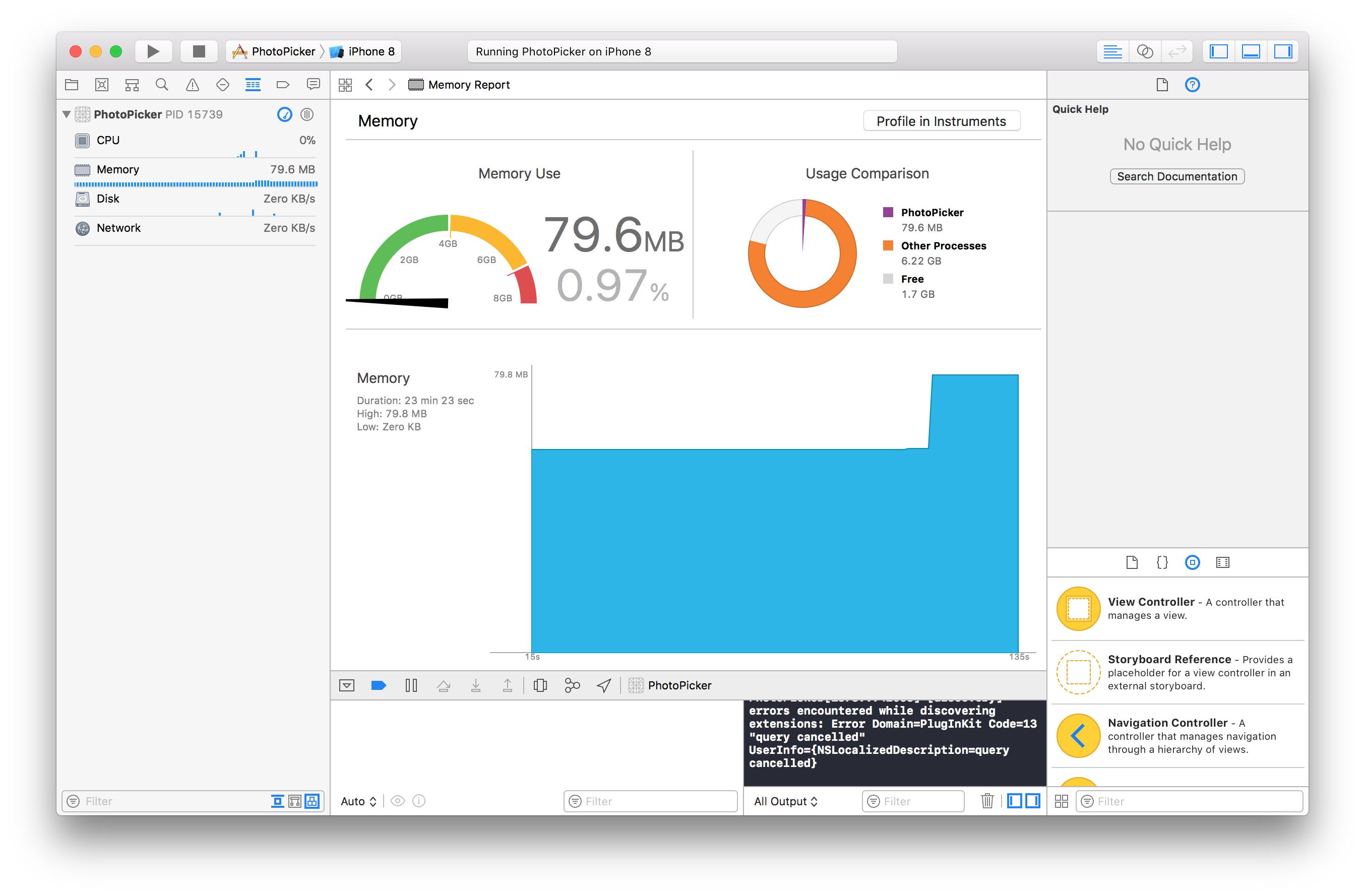Open the Issue navigator warning icon

[x=192, y=85]
